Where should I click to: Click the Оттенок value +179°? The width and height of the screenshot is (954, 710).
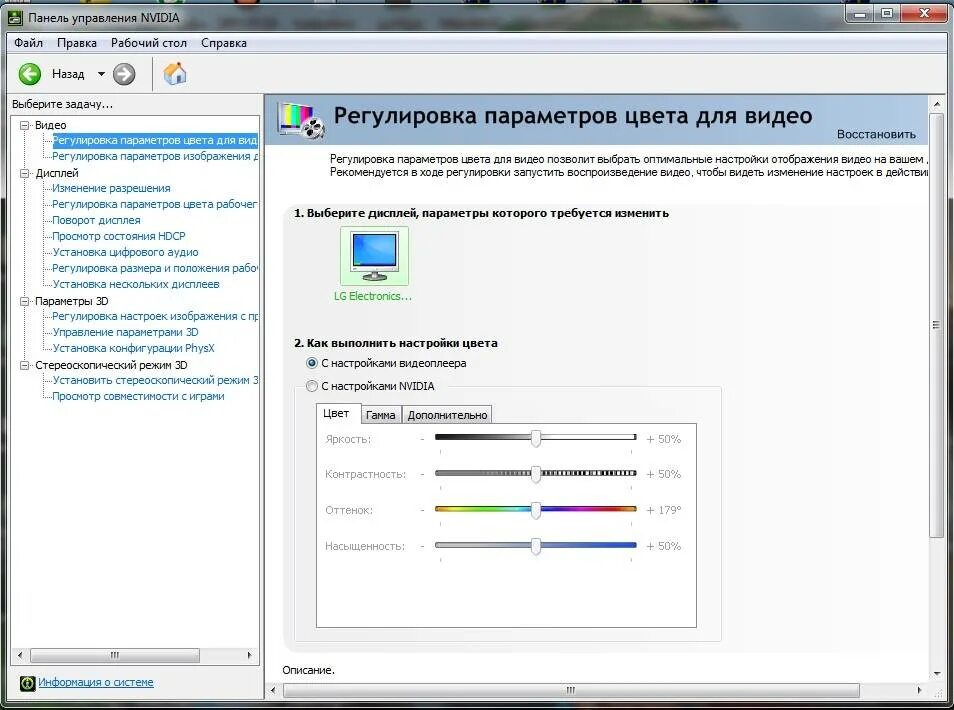(664, 510)
